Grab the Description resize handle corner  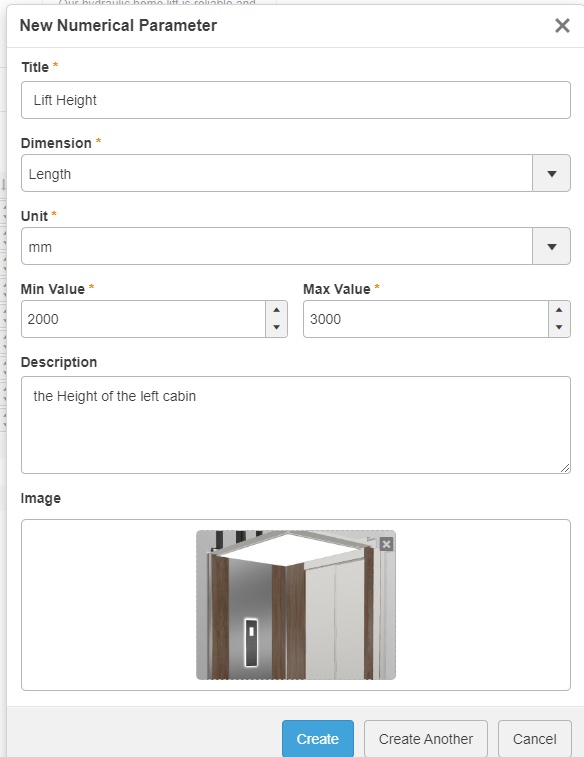pyautogui.click(x=565, y=468)
